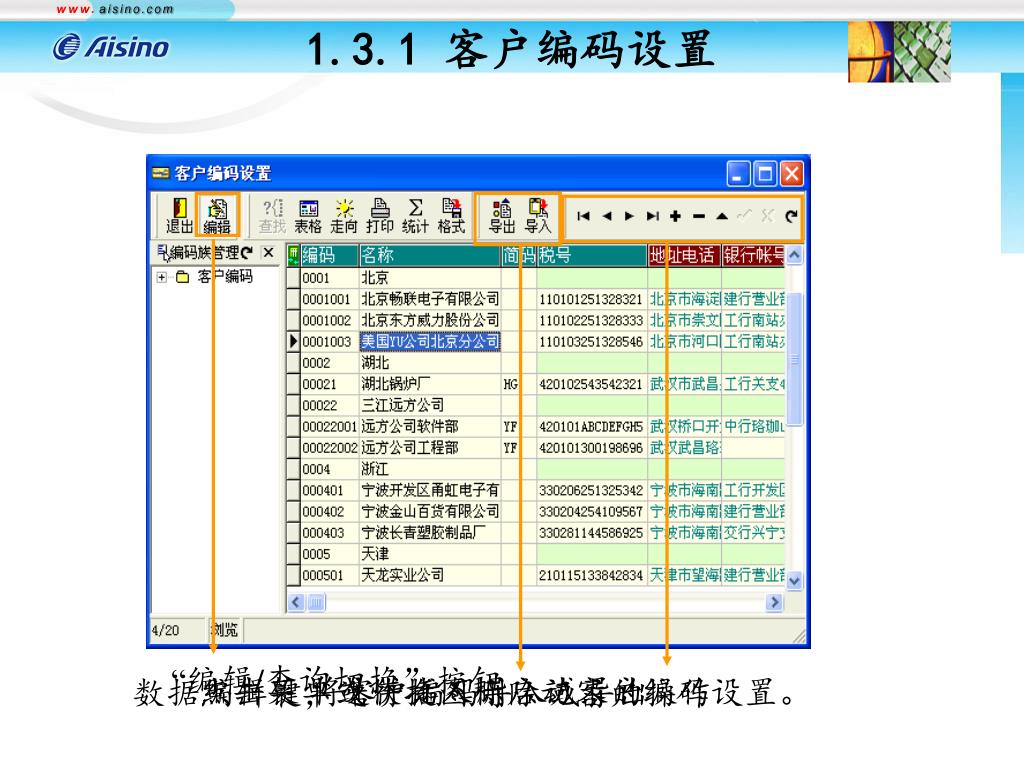Go to next record navigator arrow

click(630, 216)
